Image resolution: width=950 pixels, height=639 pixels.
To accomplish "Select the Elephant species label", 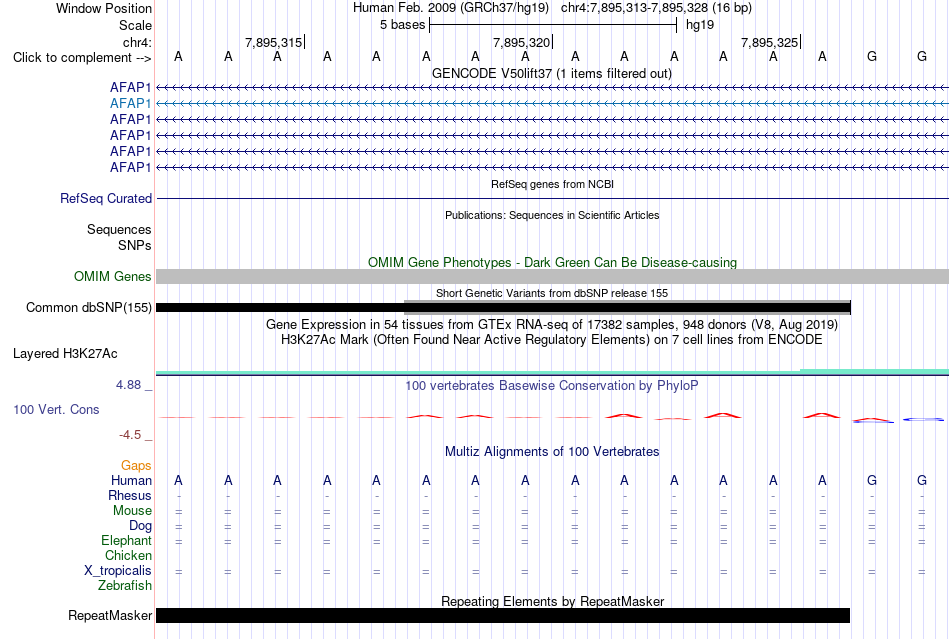I will click(x=126, y=540).
